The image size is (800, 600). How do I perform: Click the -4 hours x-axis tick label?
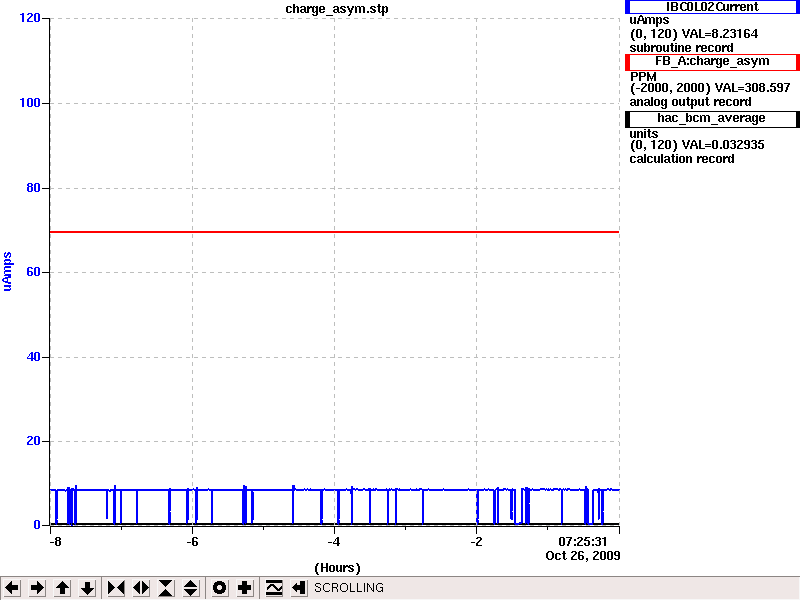[334, 541]
